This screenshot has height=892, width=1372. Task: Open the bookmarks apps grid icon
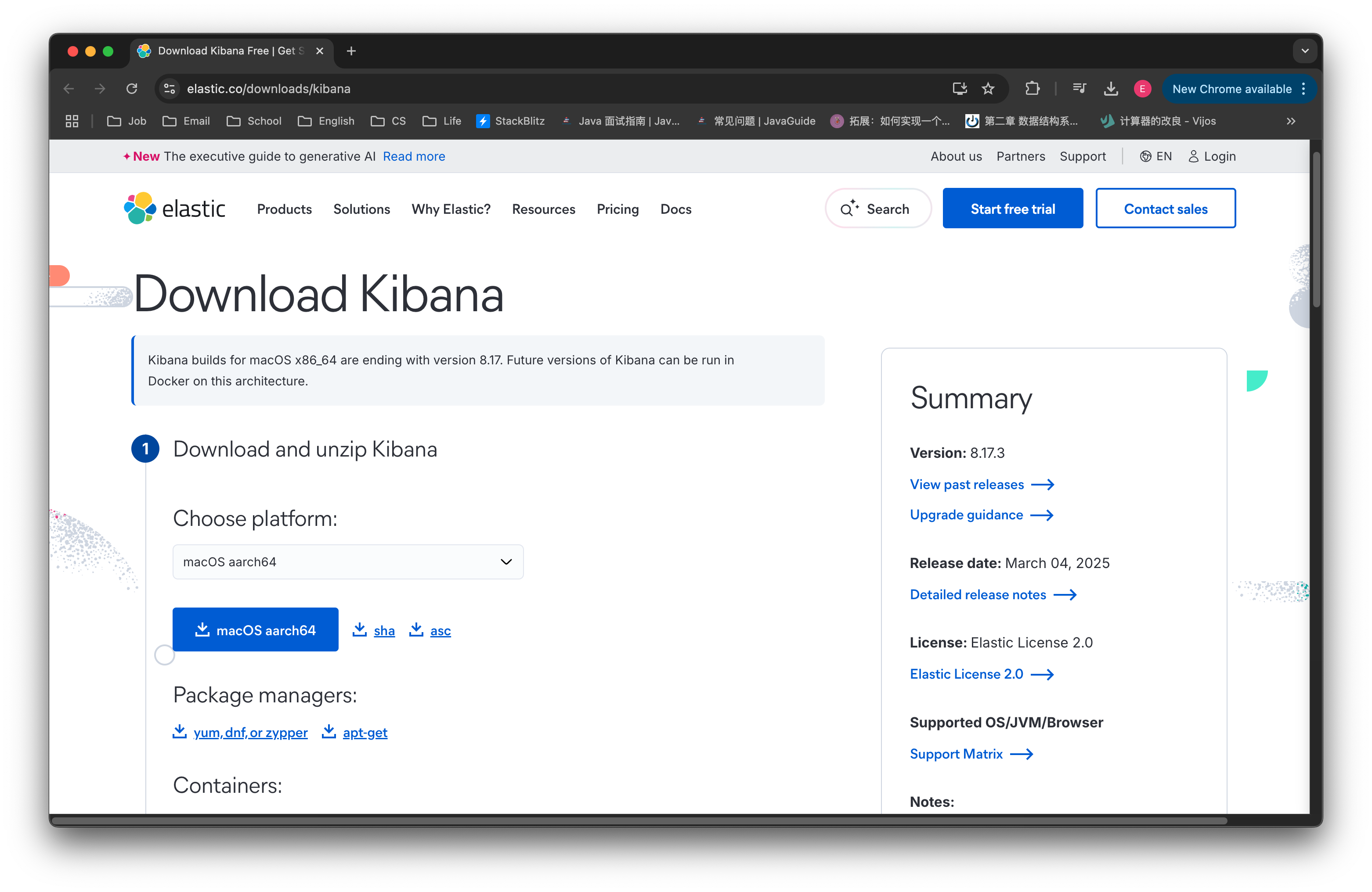click(x=72, y=121)
